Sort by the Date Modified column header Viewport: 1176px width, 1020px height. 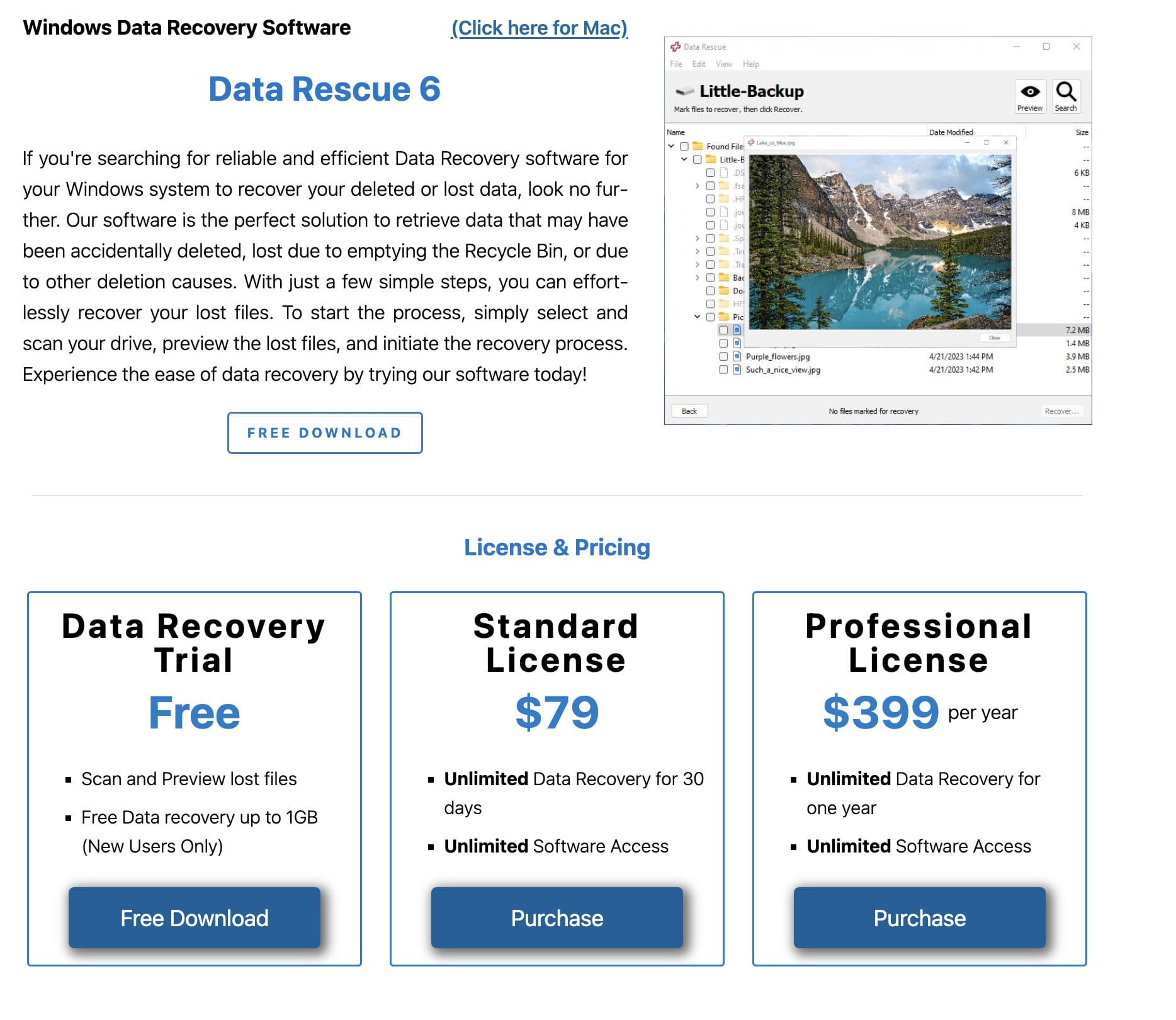coord(951,132)
